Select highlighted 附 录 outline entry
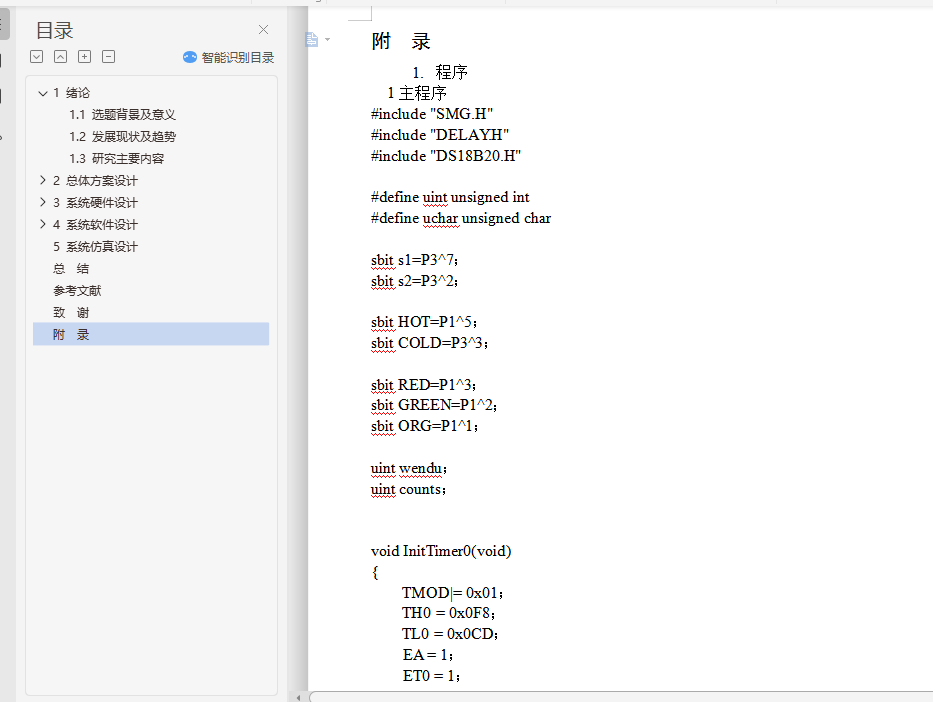Screen dimensions: 933x702 151,334
